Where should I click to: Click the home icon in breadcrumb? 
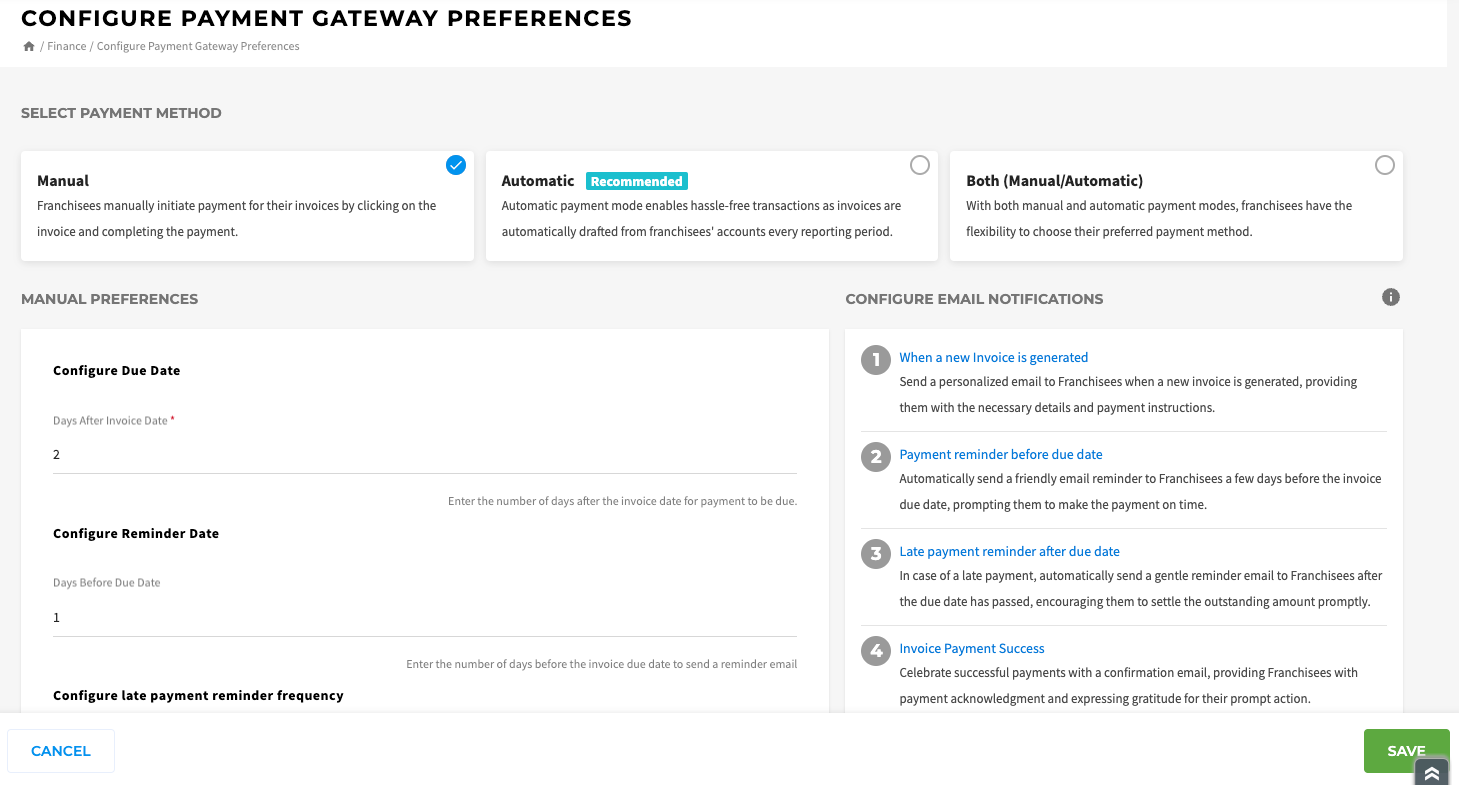[x=29, y=46]
